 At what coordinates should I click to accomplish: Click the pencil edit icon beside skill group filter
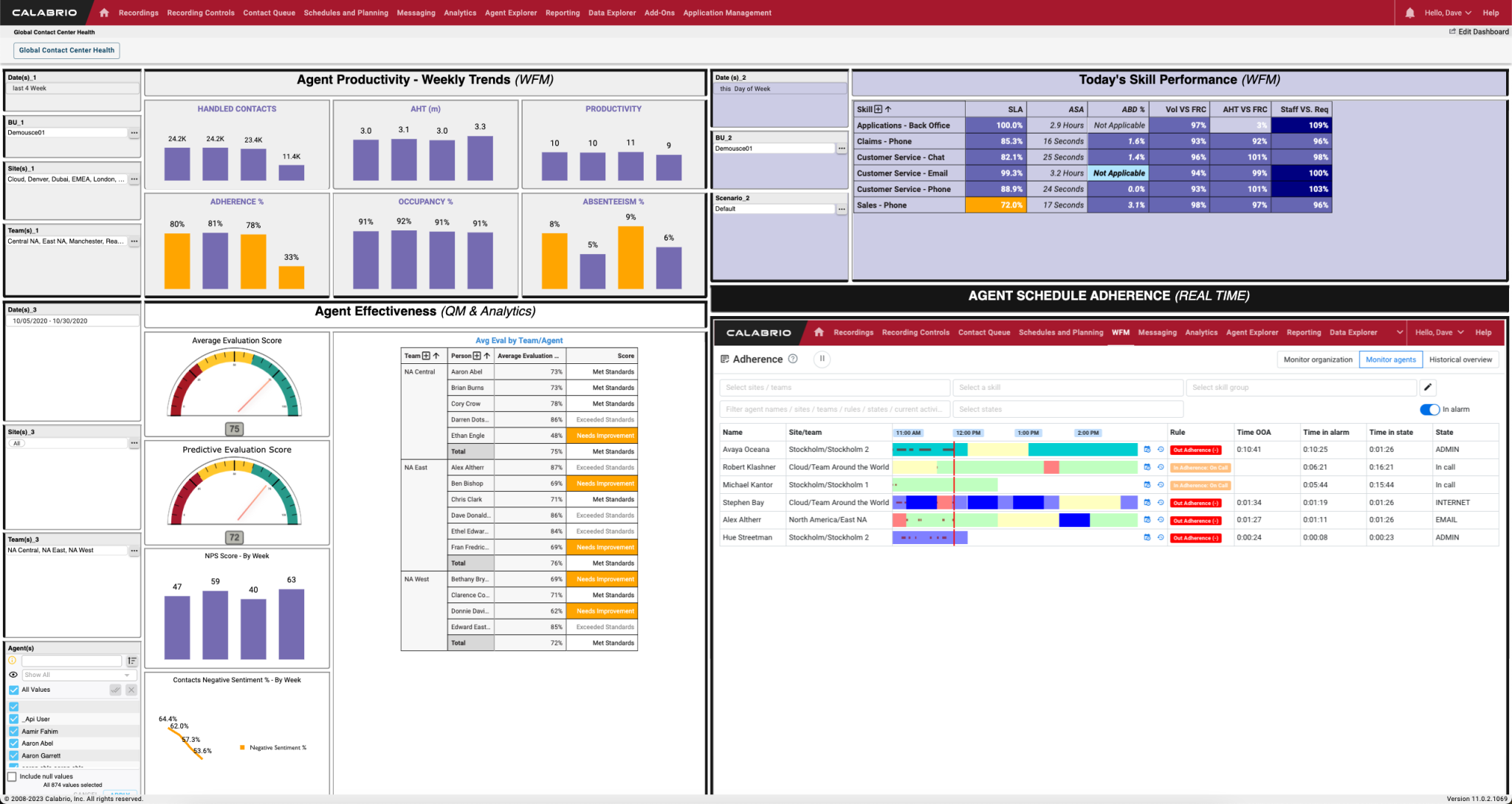point(1429,387)
